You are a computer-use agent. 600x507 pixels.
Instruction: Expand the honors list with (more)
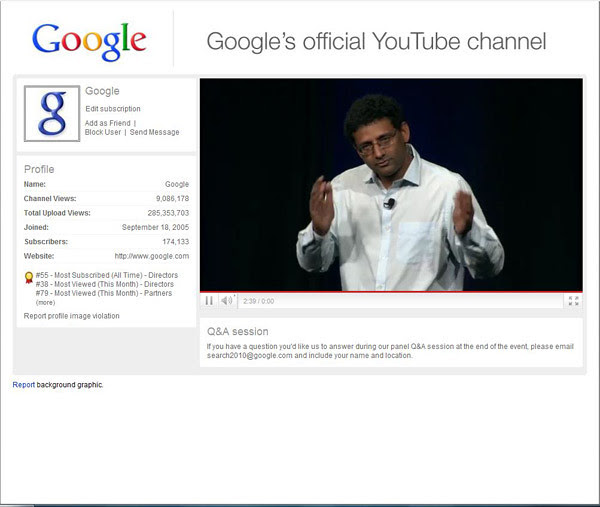(46, 303)
